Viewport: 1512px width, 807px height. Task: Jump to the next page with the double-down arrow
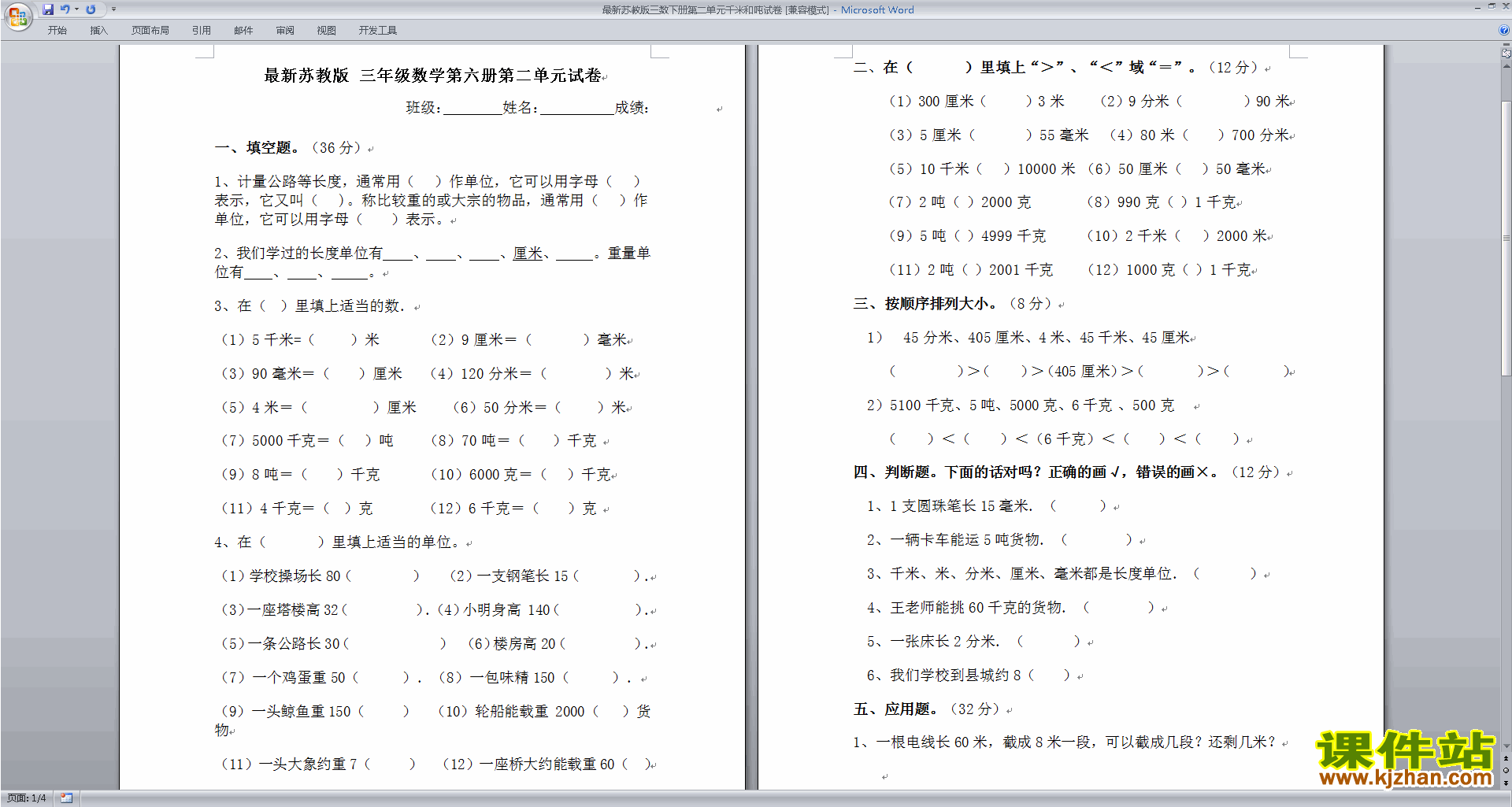(x=1506, y=783)
